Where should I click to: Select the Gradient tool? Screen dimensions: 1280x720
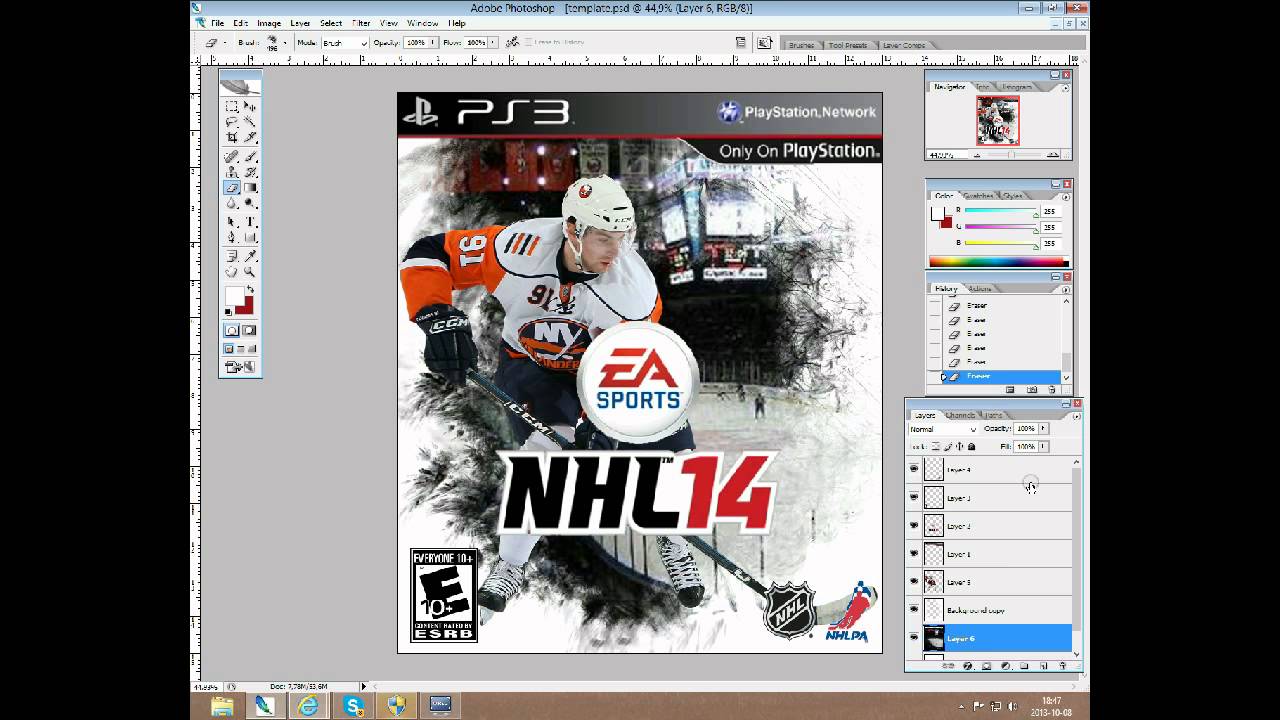coord(250,187)
